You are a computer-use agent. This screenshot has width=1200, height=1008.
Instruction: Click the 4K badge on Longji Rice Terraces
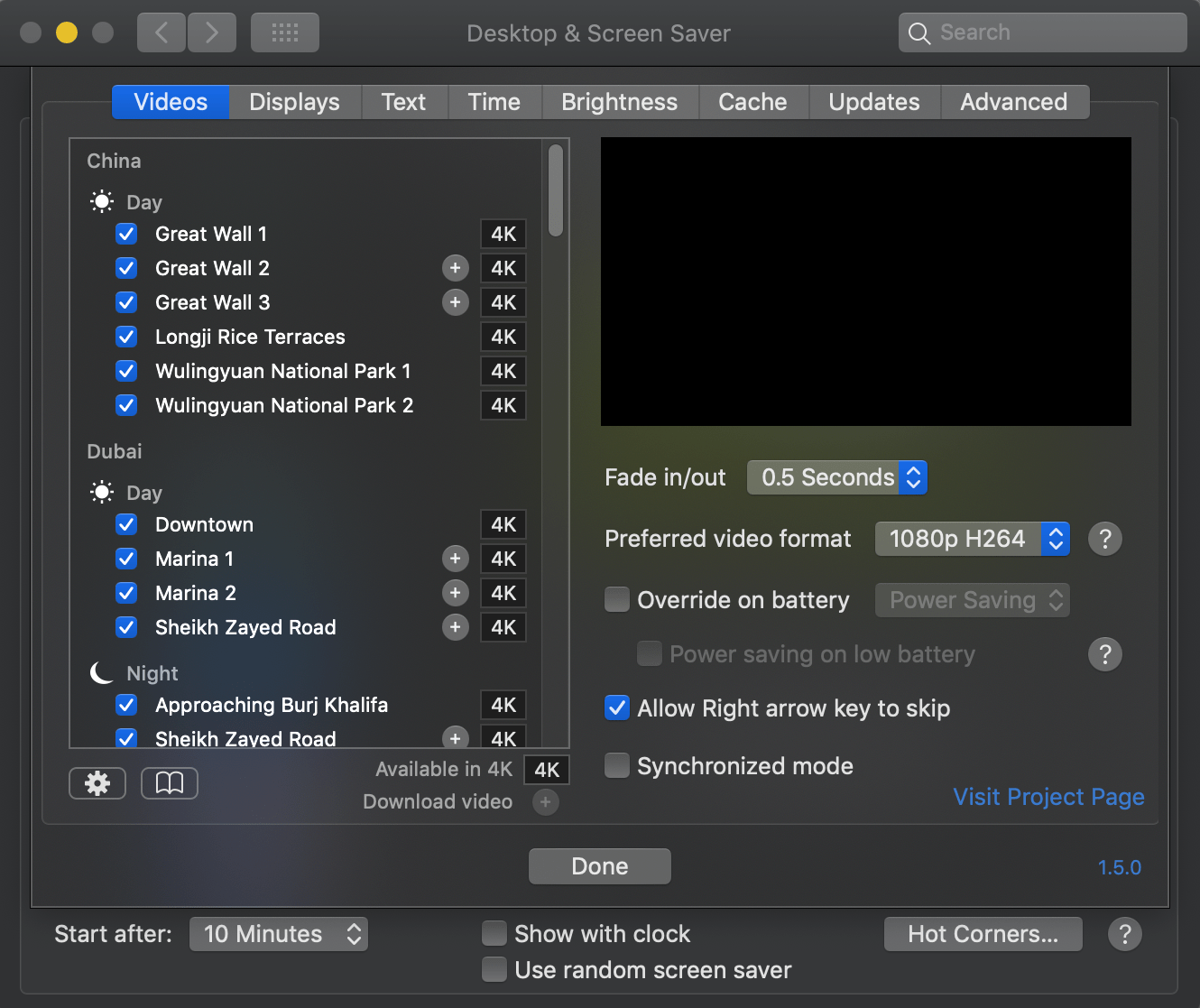[503, 337]
